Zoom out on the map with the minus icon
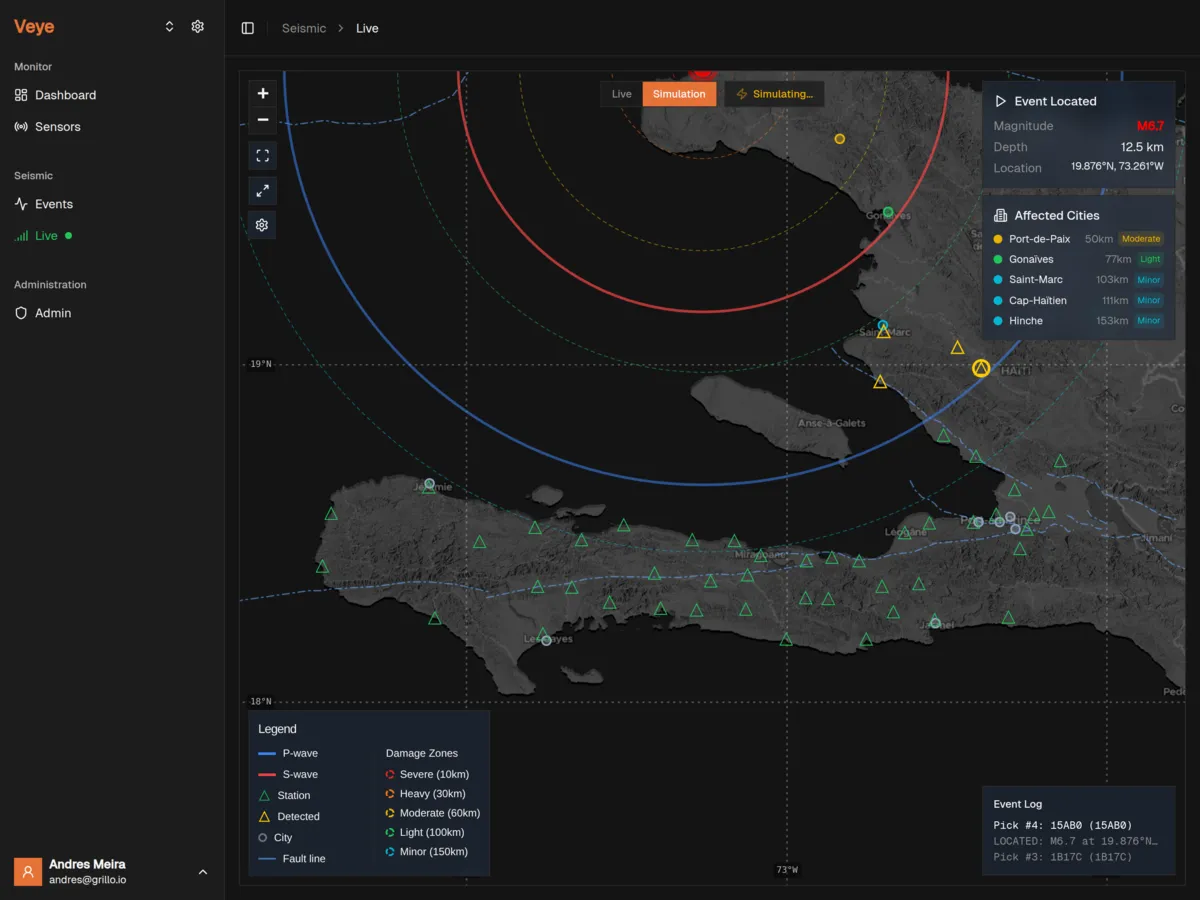The image size is (1200, 900). click(262, 120)
